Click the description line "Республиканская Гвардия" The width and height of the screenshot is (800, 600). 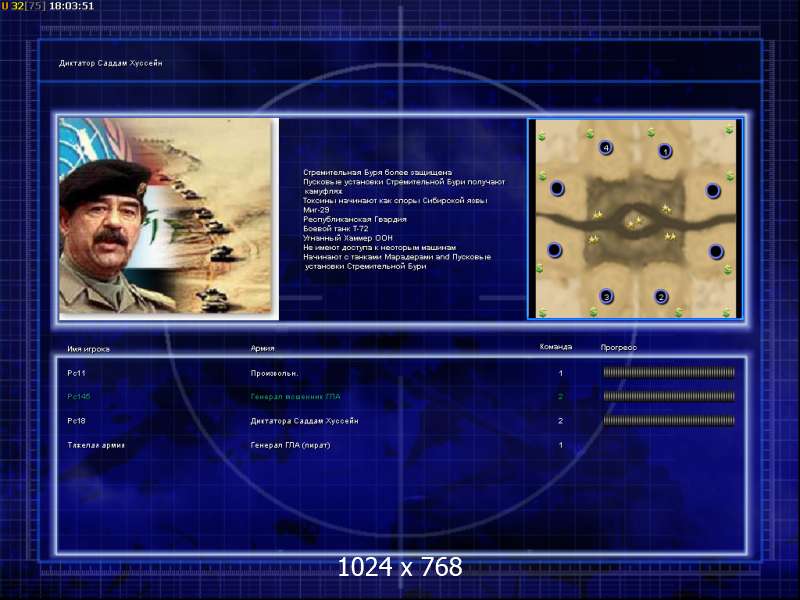tap(355, 219)
